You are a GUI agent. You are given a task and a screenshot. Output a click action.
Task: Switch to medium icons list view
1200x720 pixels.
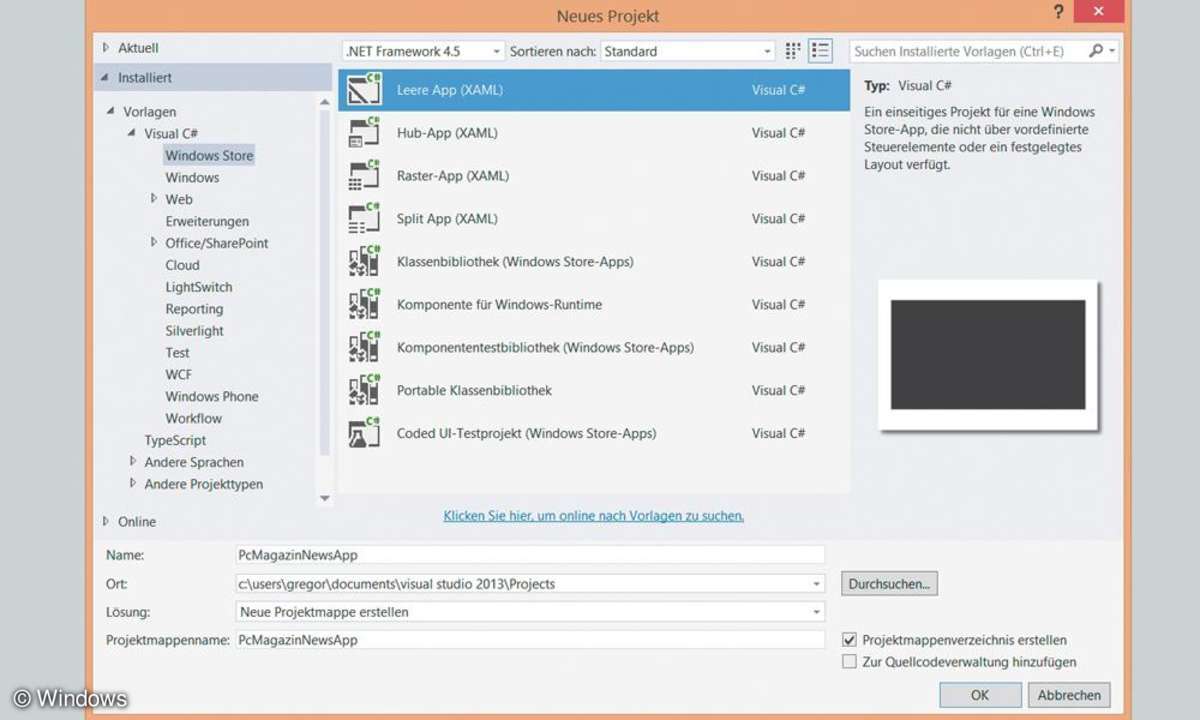pyautogui.click(x=820, y=51)
